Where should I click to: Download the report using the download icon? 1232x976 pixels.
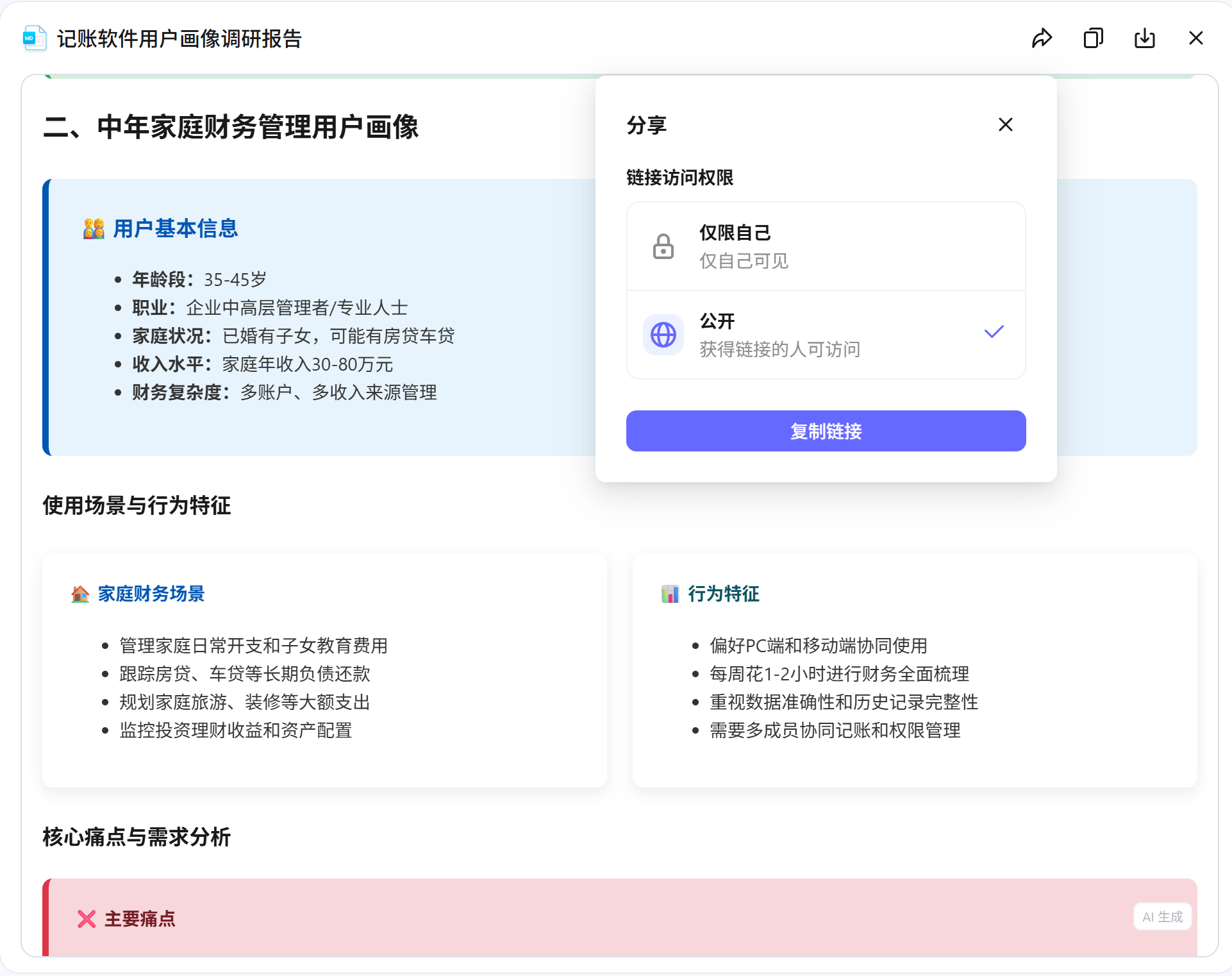pos(1145,38)
